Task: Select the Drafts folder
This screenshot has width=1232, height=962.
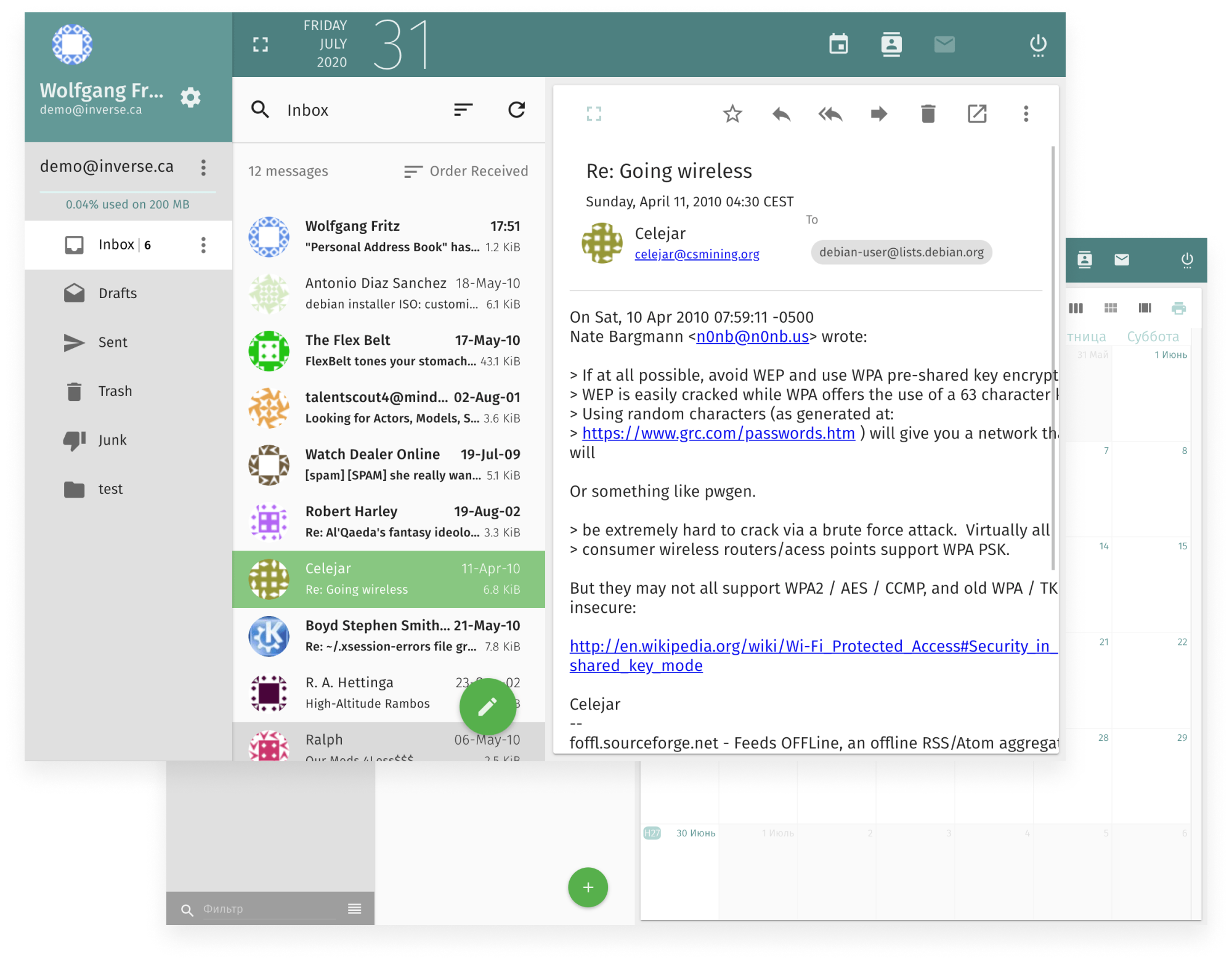Action: click(117, 293)
